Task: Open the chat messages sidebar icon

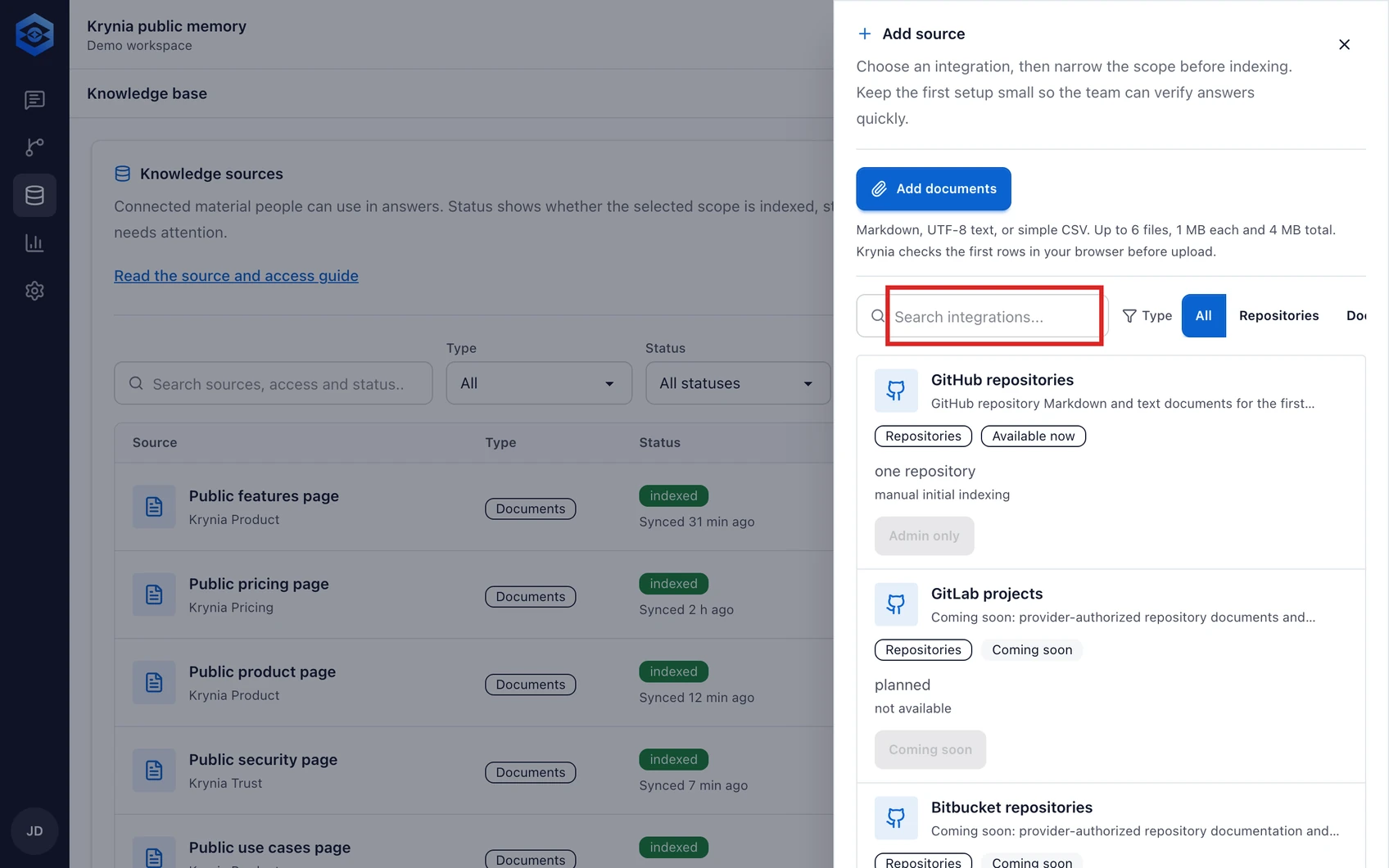Action: tap(34, 100)
